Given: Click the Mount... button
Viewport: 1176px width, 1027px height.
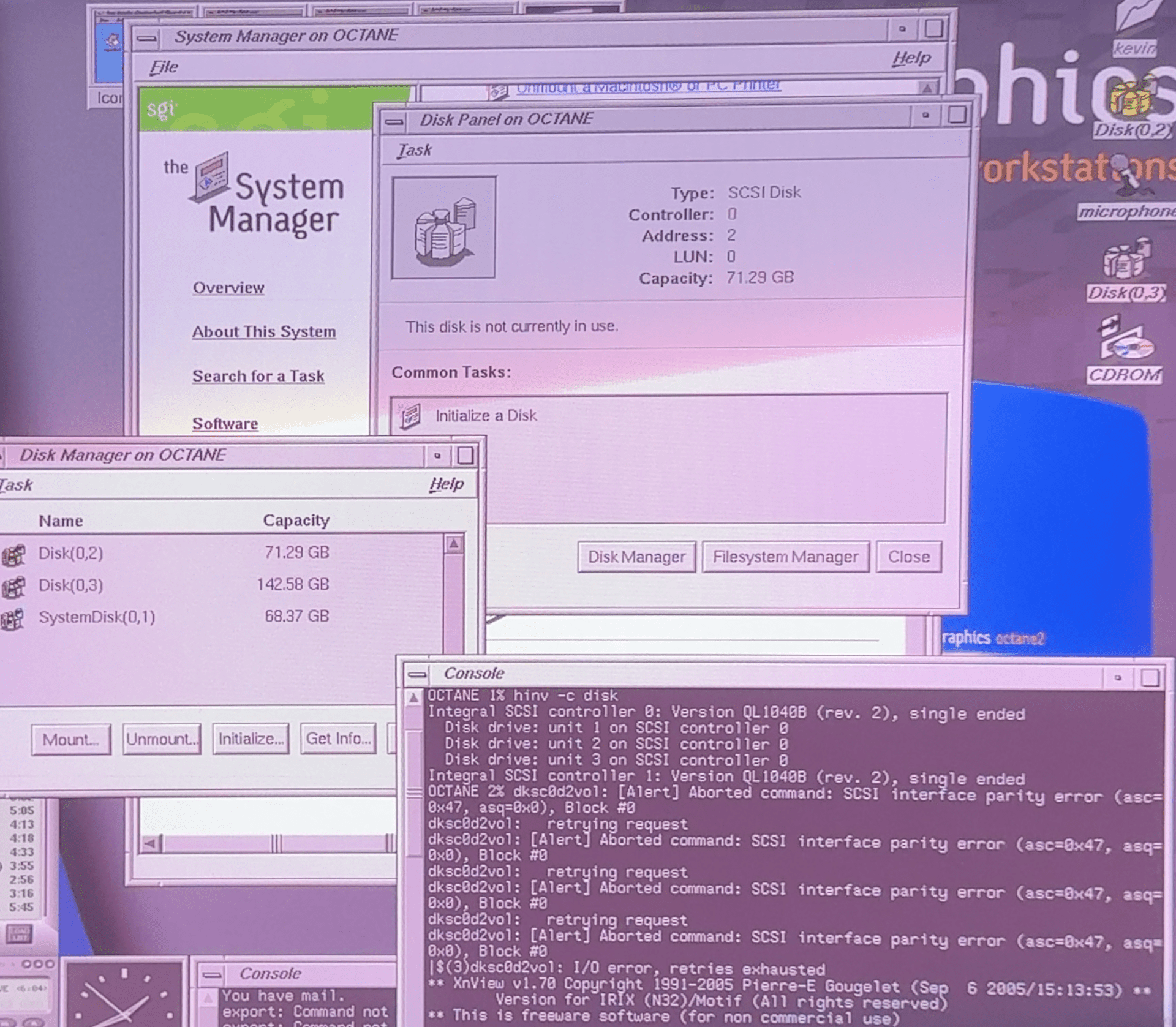Looking at the screenshot, I should coord(71,740).
